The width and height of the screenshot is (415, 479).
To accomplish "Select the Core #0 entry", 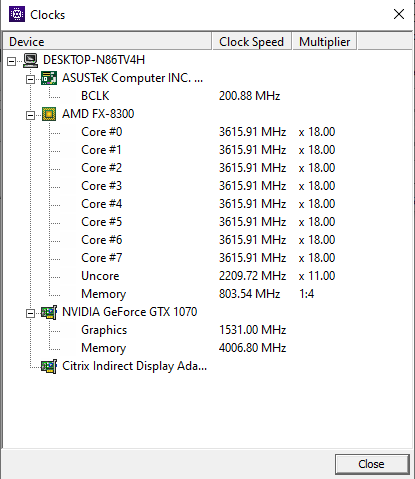I will [102, 132].
